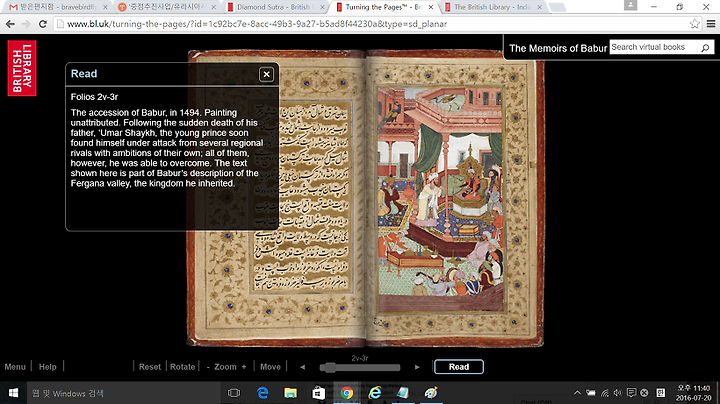Image resolution: width=720 pixels, height=404 pixels.
Task: Switch to The British Library tab
Action: [x=492, y=7]
